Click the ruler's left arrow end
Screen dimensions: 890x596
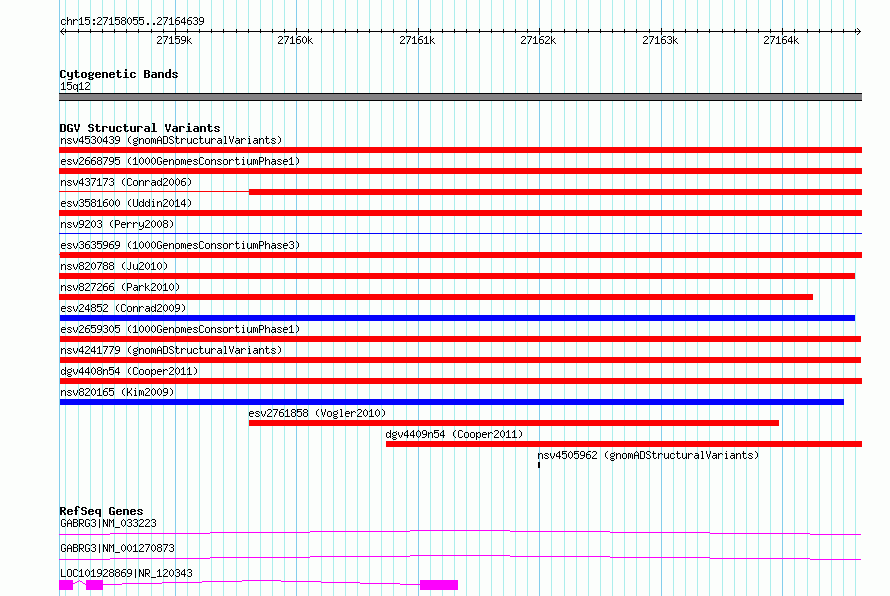click(62, 32)
